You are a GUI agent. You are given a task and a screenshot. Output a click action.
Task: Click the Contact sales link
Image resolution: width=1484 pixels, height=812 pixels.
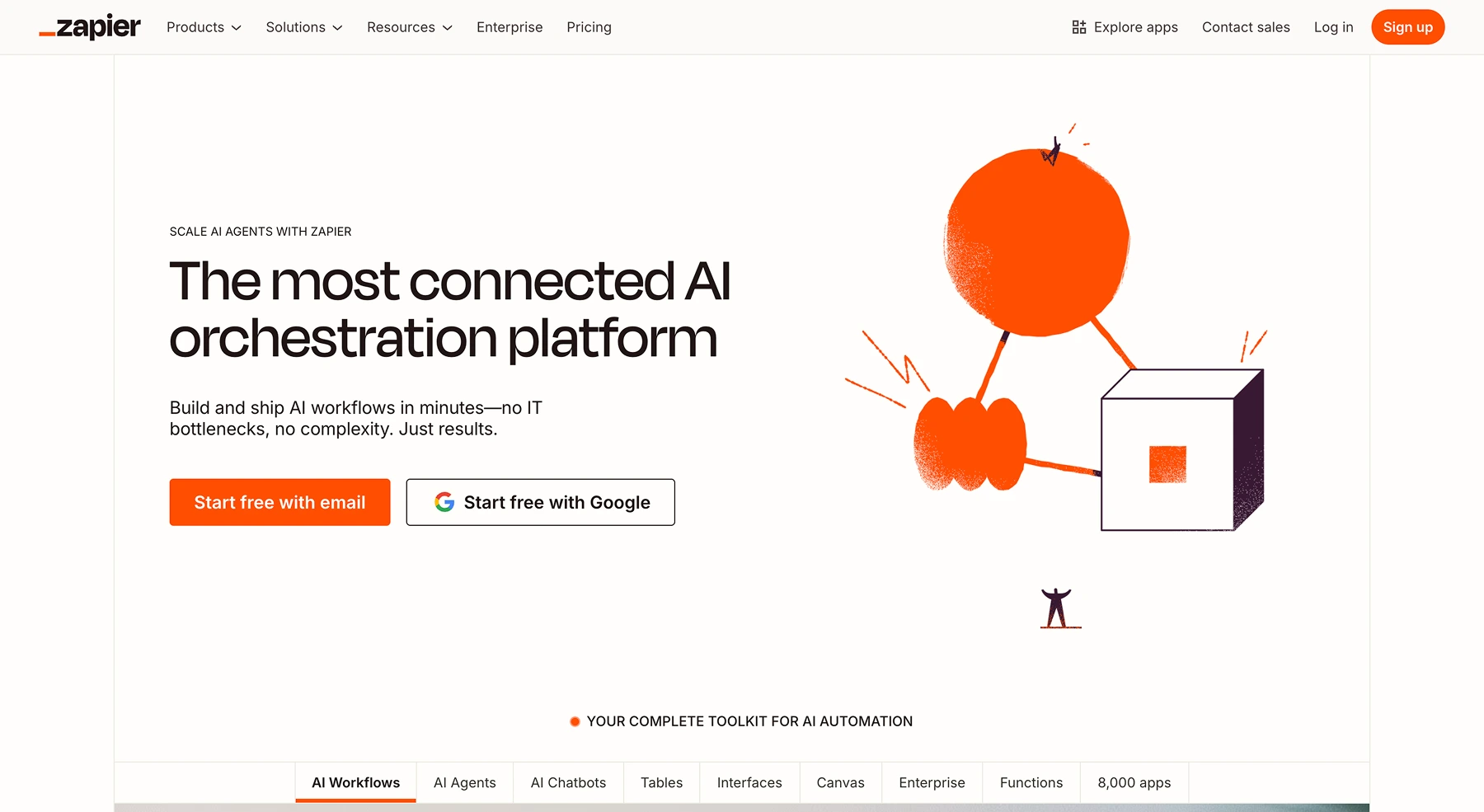1246,27
